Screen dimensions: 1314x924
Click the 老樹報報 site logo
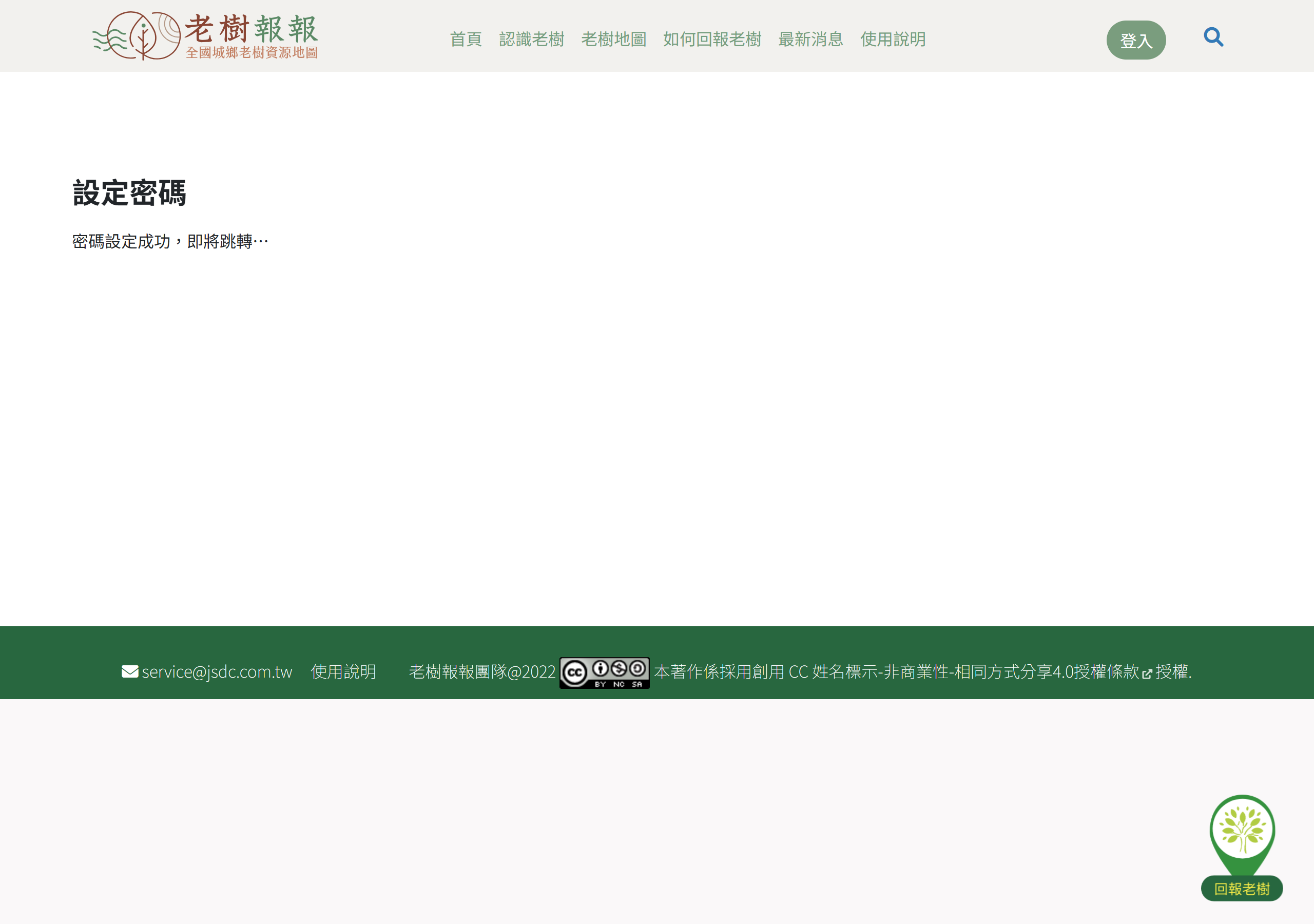[x=205, y=36]
